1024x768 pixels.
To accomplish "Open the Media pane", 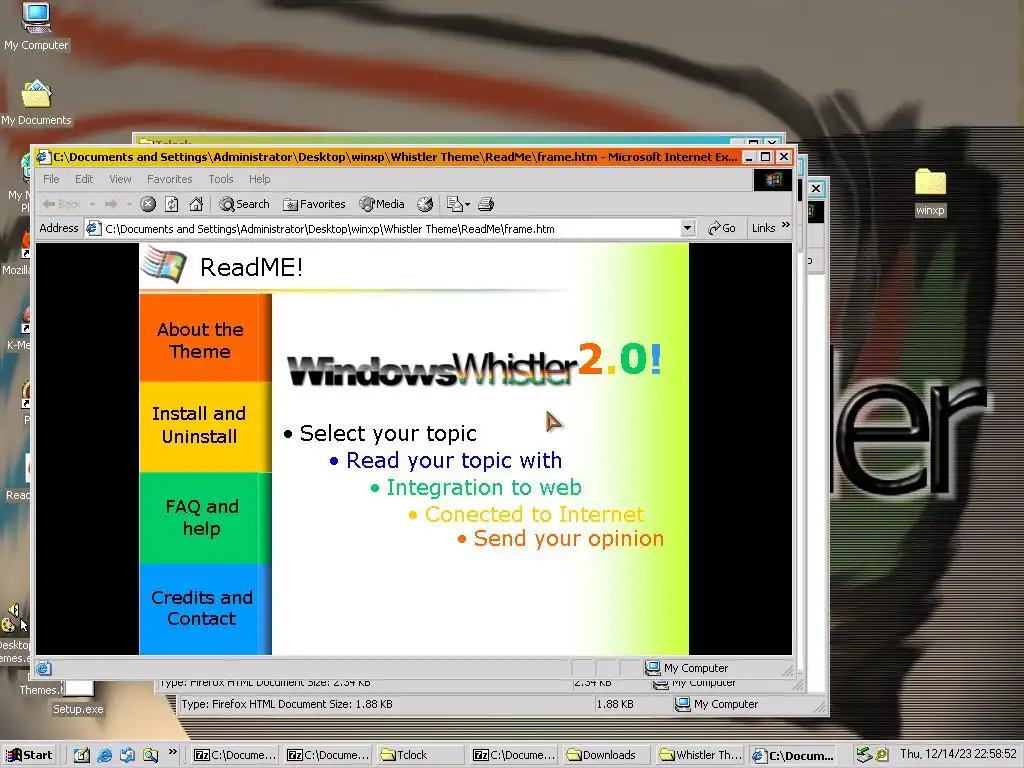I will click(382, 204).
